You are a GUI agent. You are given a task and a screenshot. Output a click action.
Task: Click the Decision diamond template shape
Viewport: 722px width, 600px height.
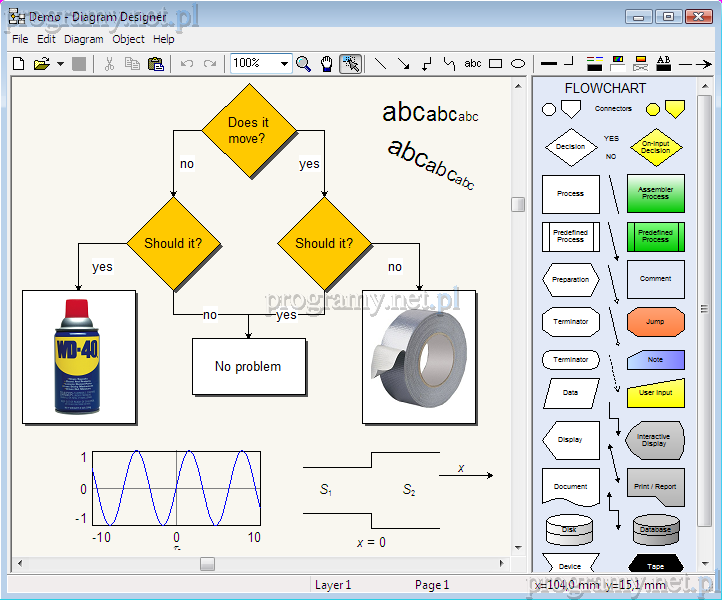[570, 147]
